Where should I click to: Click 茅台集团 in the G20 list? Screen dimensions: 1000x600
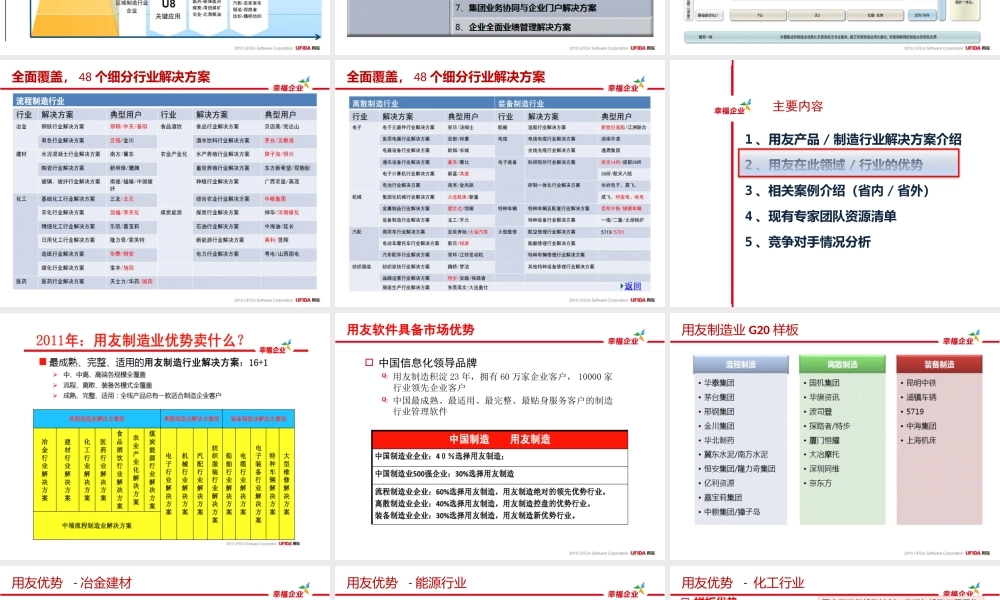tap(719, 397)
